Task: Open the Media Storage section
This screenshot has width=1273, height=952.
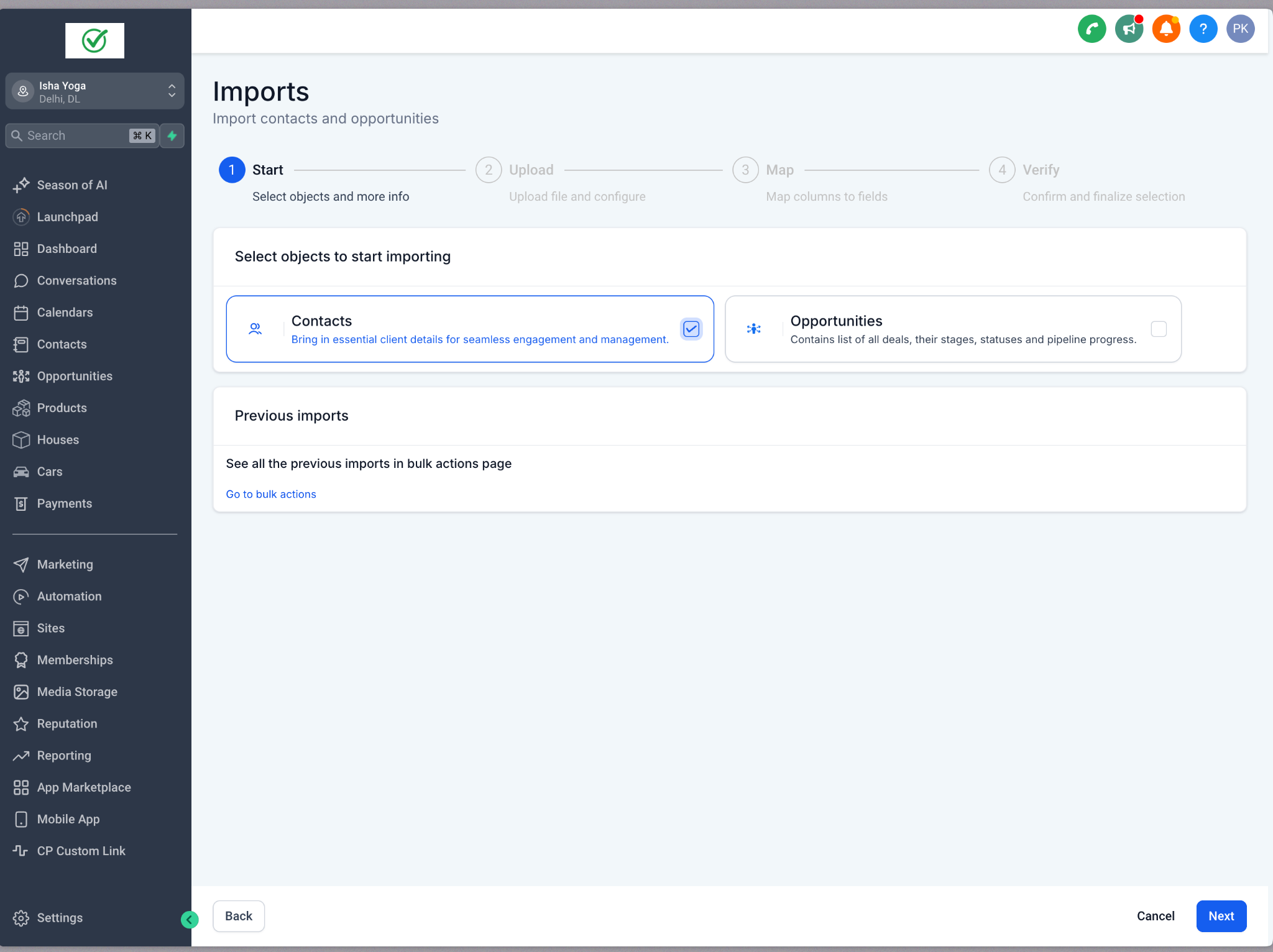Action: 77,692
